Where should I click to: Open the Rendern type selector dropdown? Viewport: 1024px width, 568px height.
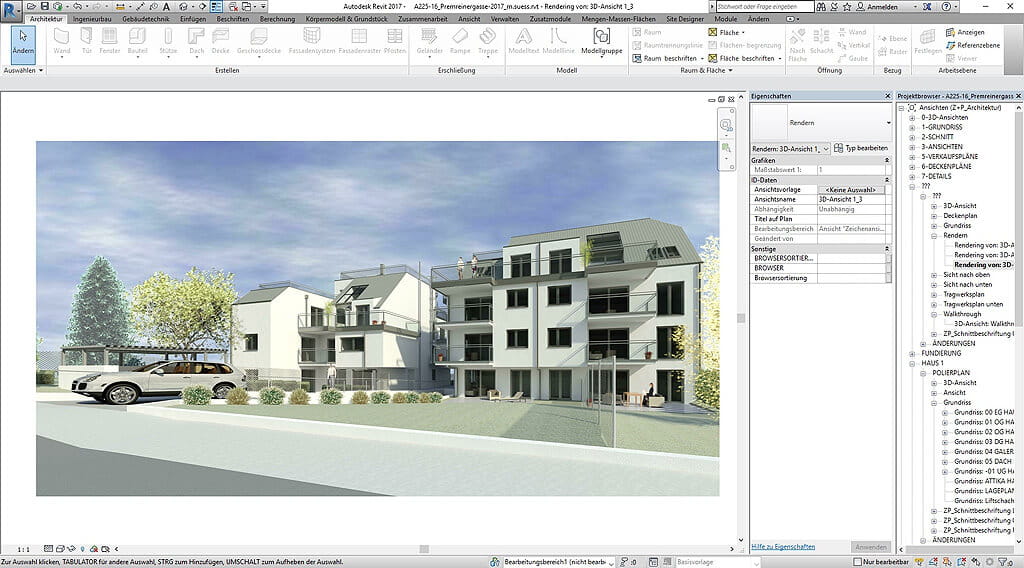coord(888,123)
